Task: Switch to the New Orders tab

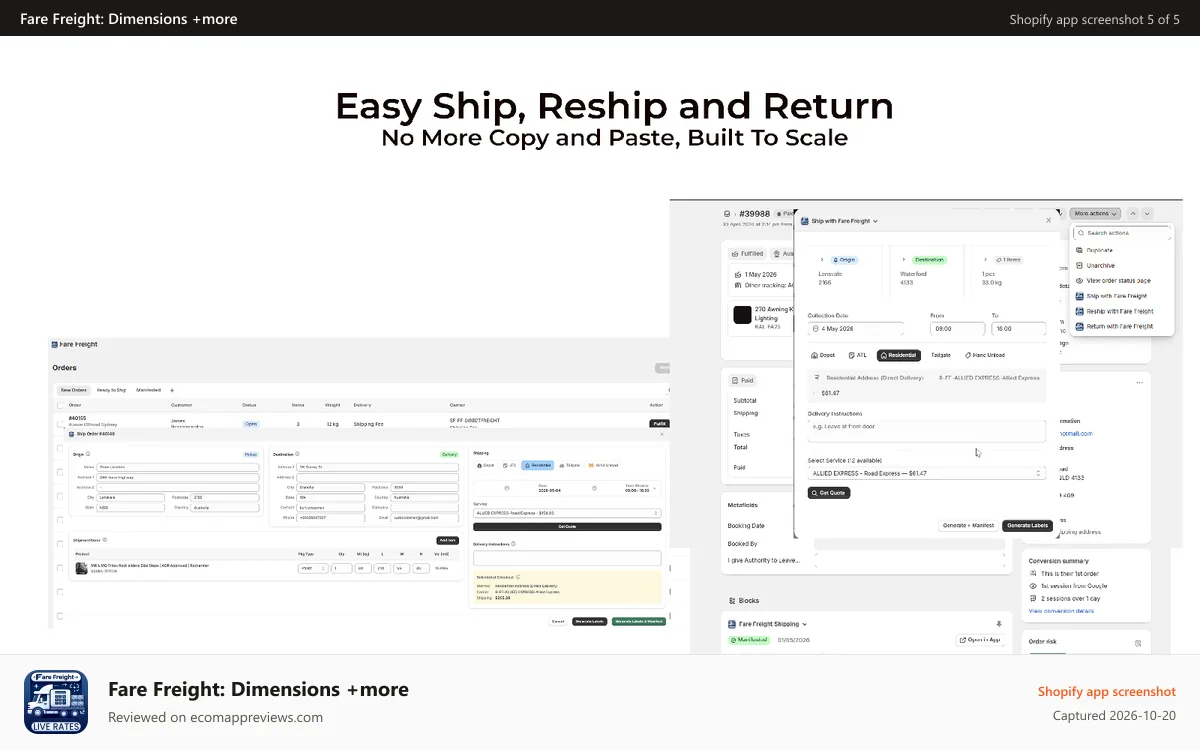Action: tap(73, 390)
